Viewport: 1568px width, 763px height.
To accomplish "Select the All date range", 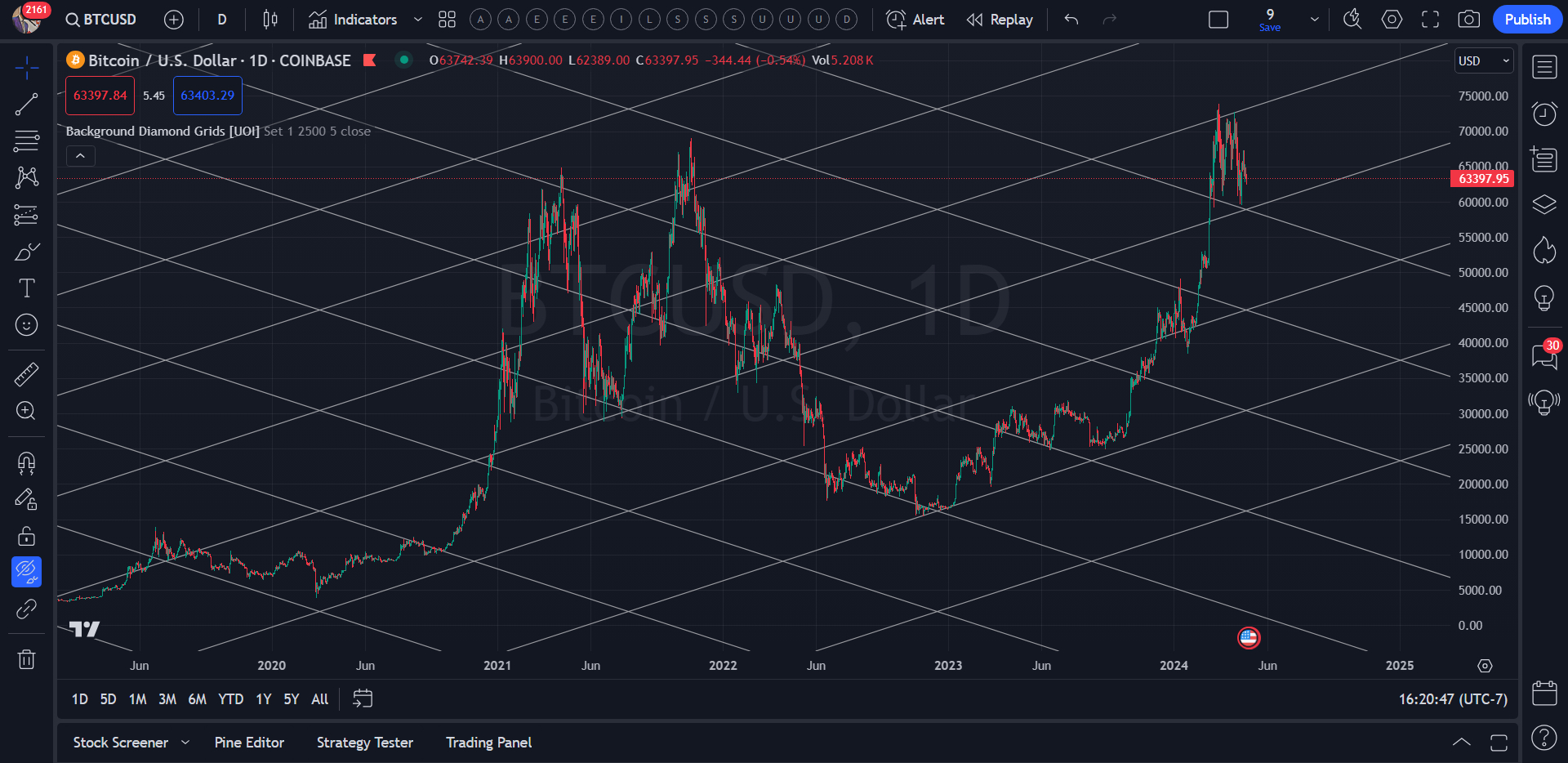I will coord(320,699).
